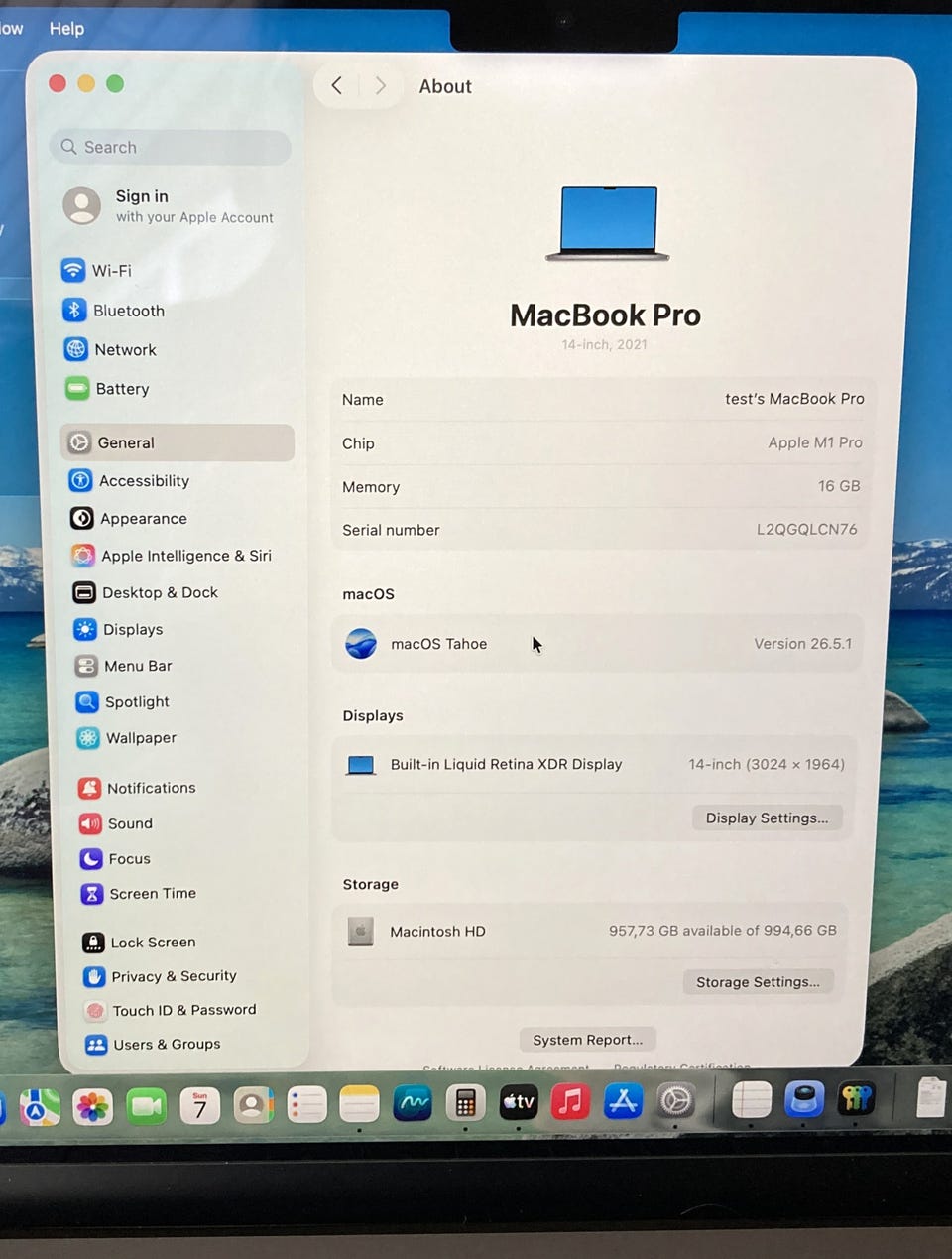
Task: Open Notes from the Dock
Action: click(359, 1103)
